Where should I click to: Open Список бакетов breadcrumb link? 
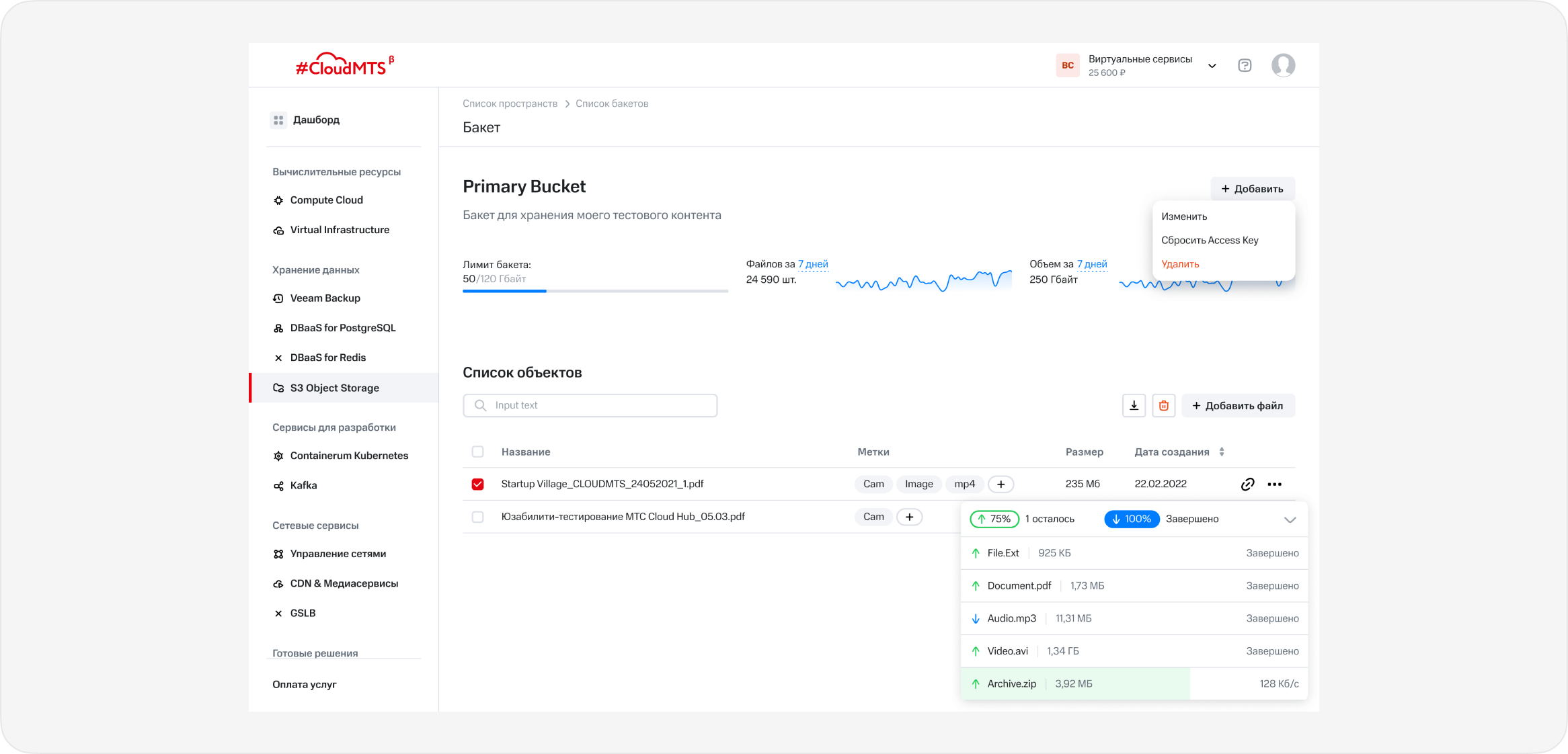pos(611,103)
